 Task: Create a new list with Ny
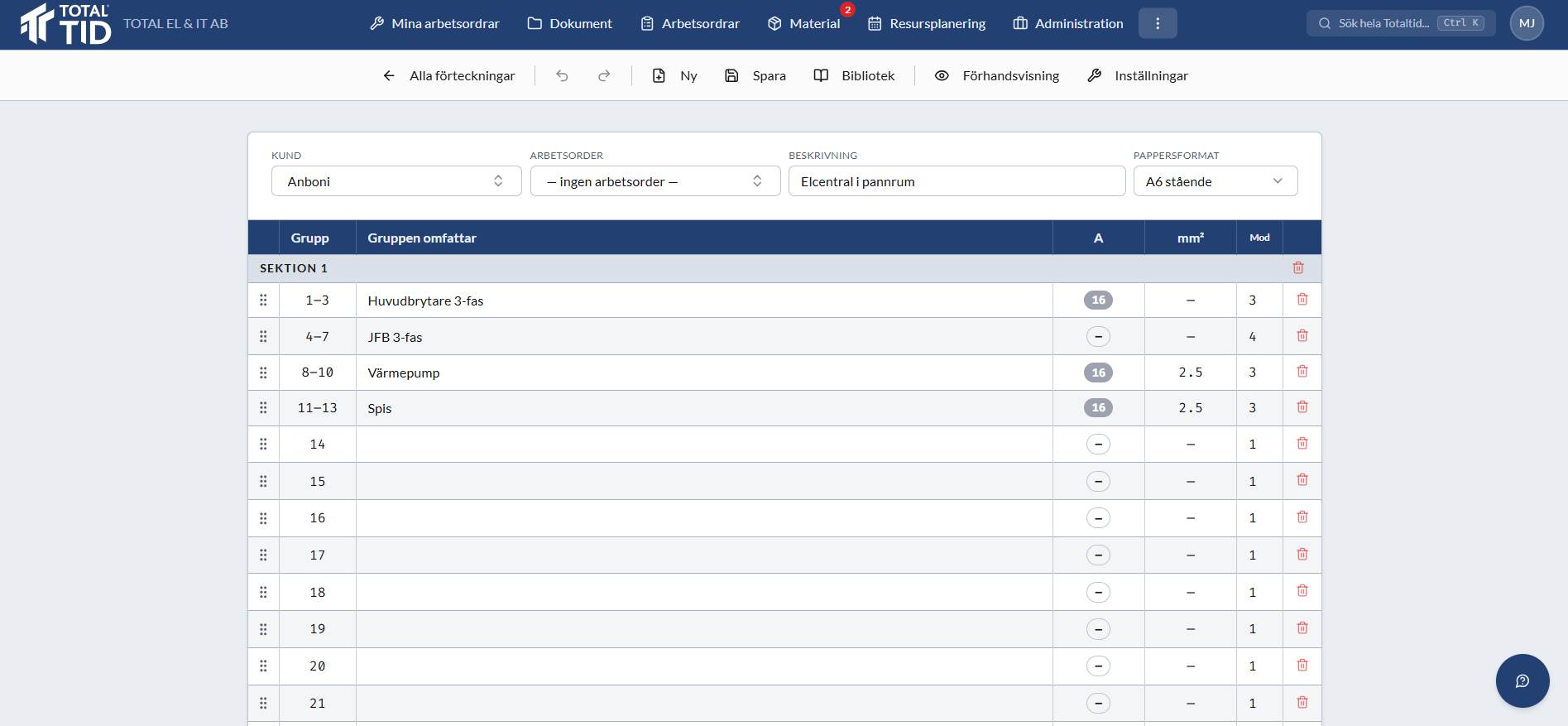pyautogui.click(x=674, y=75)
